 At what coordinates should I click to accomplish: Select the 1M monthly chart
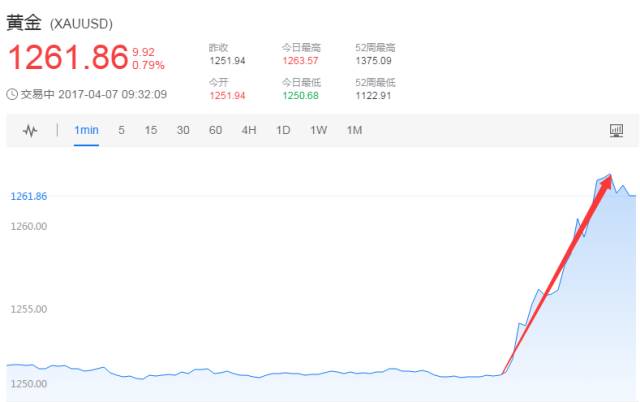point(354,131)
